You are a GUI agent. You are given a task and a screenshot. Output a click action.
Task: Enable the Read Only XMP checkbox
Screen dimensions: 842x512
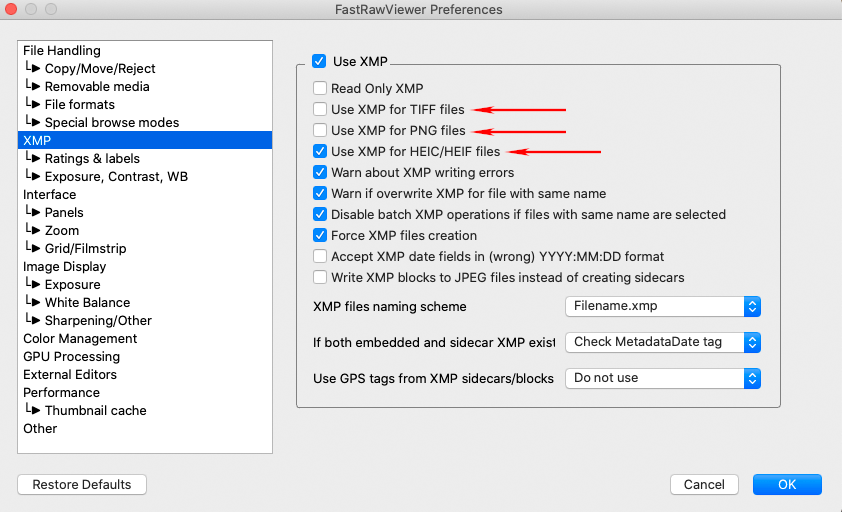(x=320, y=89)
